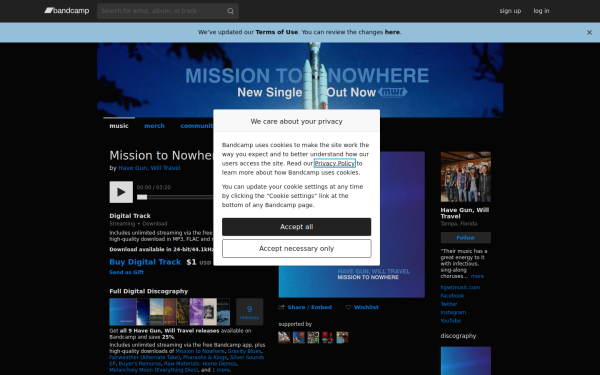Open the hgwtmusic.com link
The height and width of the screenshot is (375, 600).
460,287
